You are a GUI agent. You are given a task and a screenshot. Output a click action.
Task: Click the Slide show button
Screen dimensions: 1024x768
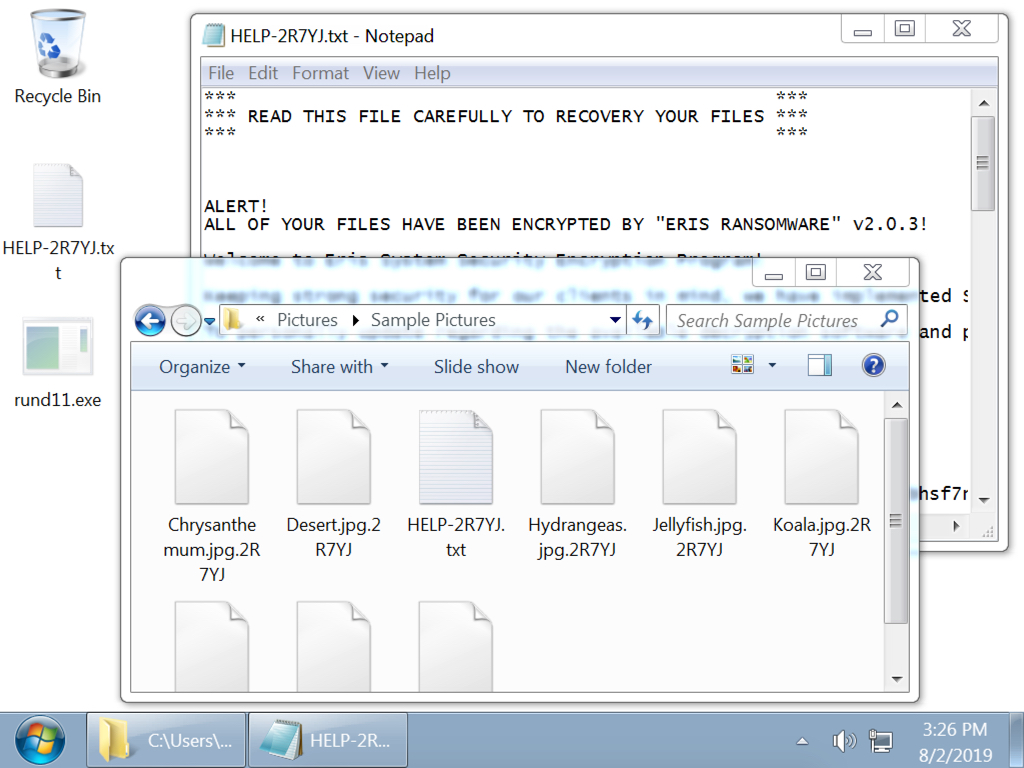click(476, 366)
